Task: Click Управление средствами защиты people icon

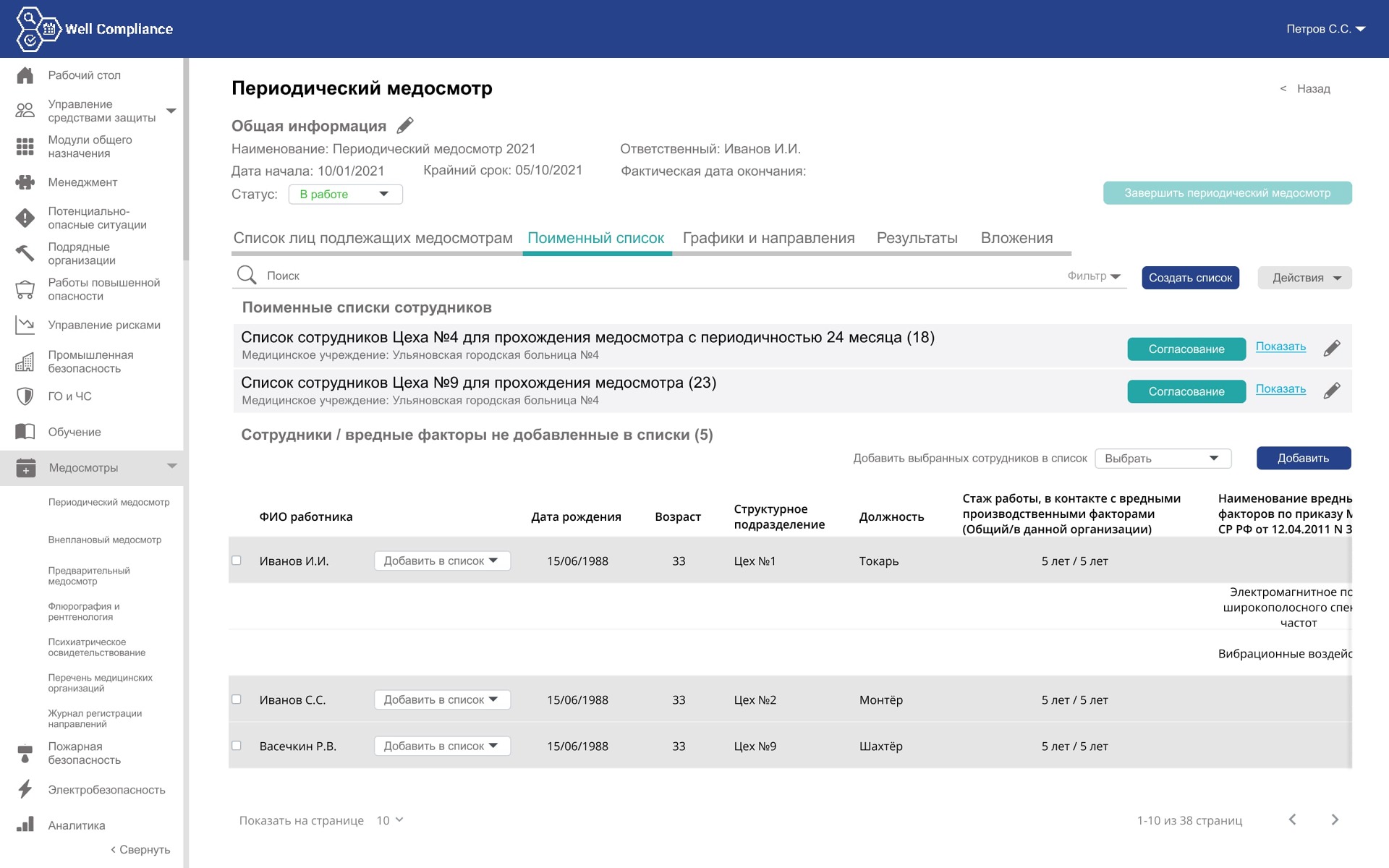Action: [x=25, y=111]
